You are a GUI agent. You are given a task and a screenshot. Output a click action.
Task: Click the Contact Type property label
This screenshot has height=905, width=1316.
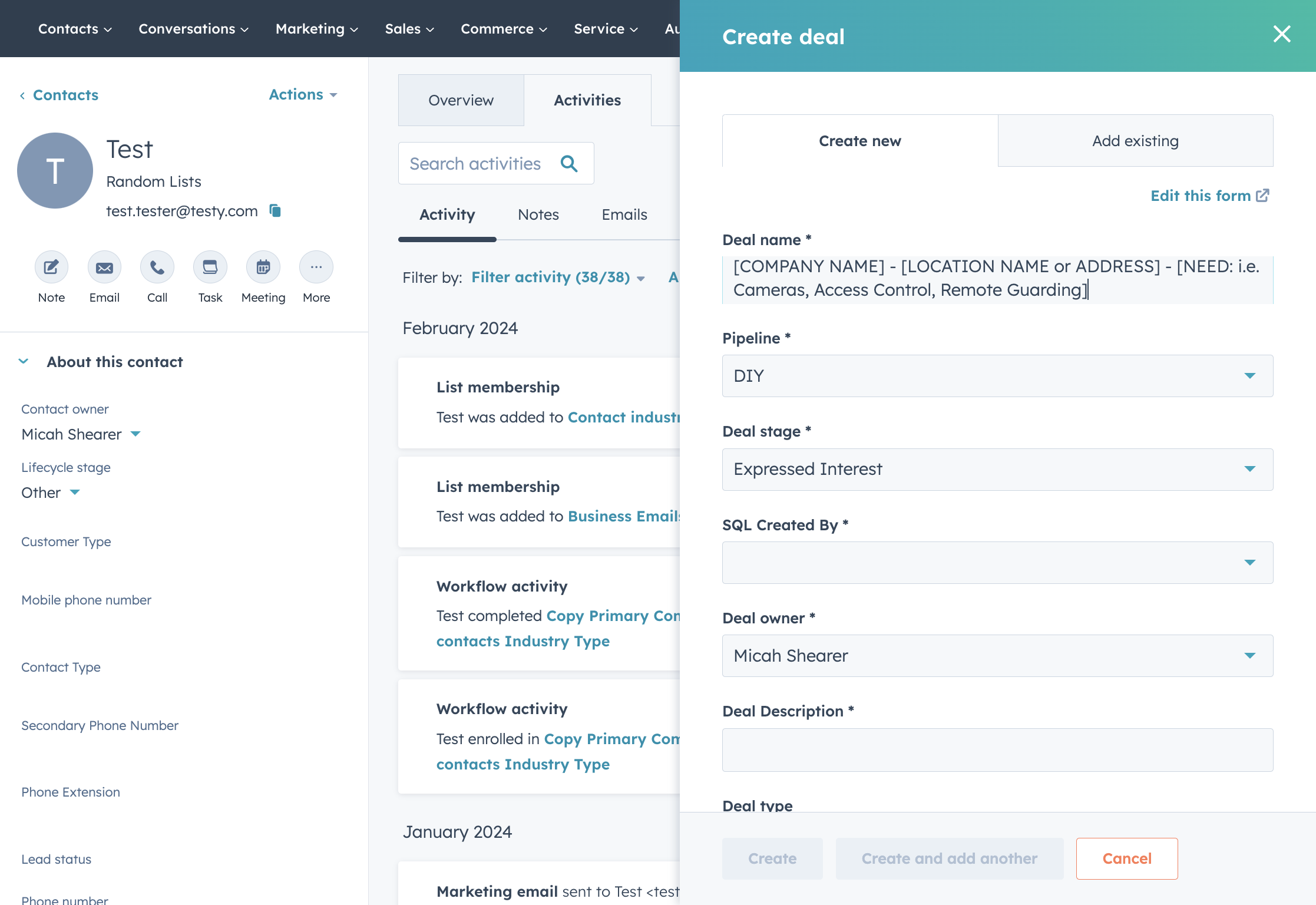click(x=61, y=667)
